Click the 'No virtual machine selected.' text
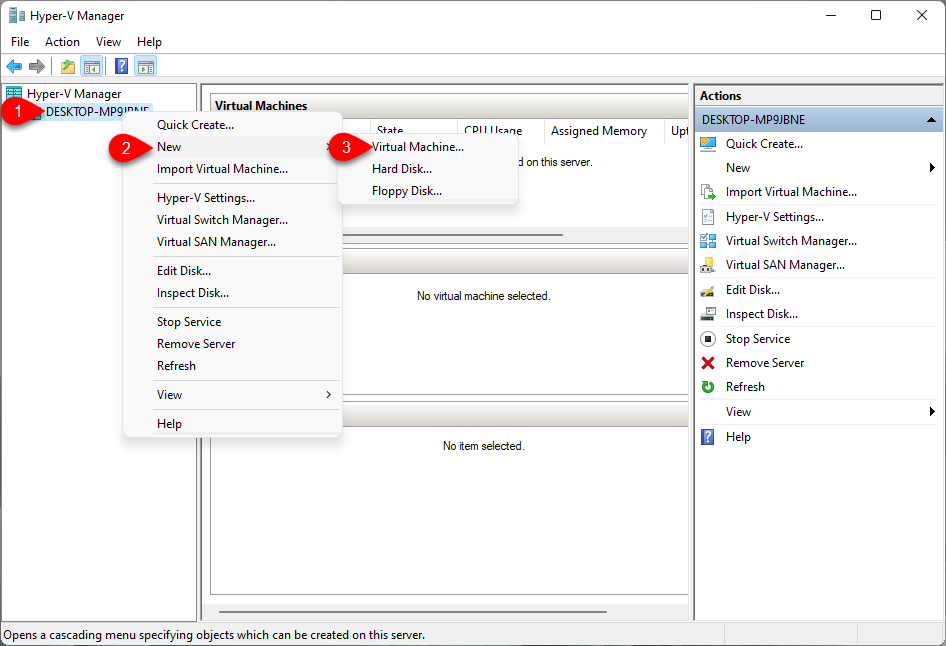The width and height of the screenshot is (946, 646). tap(483, 296)
